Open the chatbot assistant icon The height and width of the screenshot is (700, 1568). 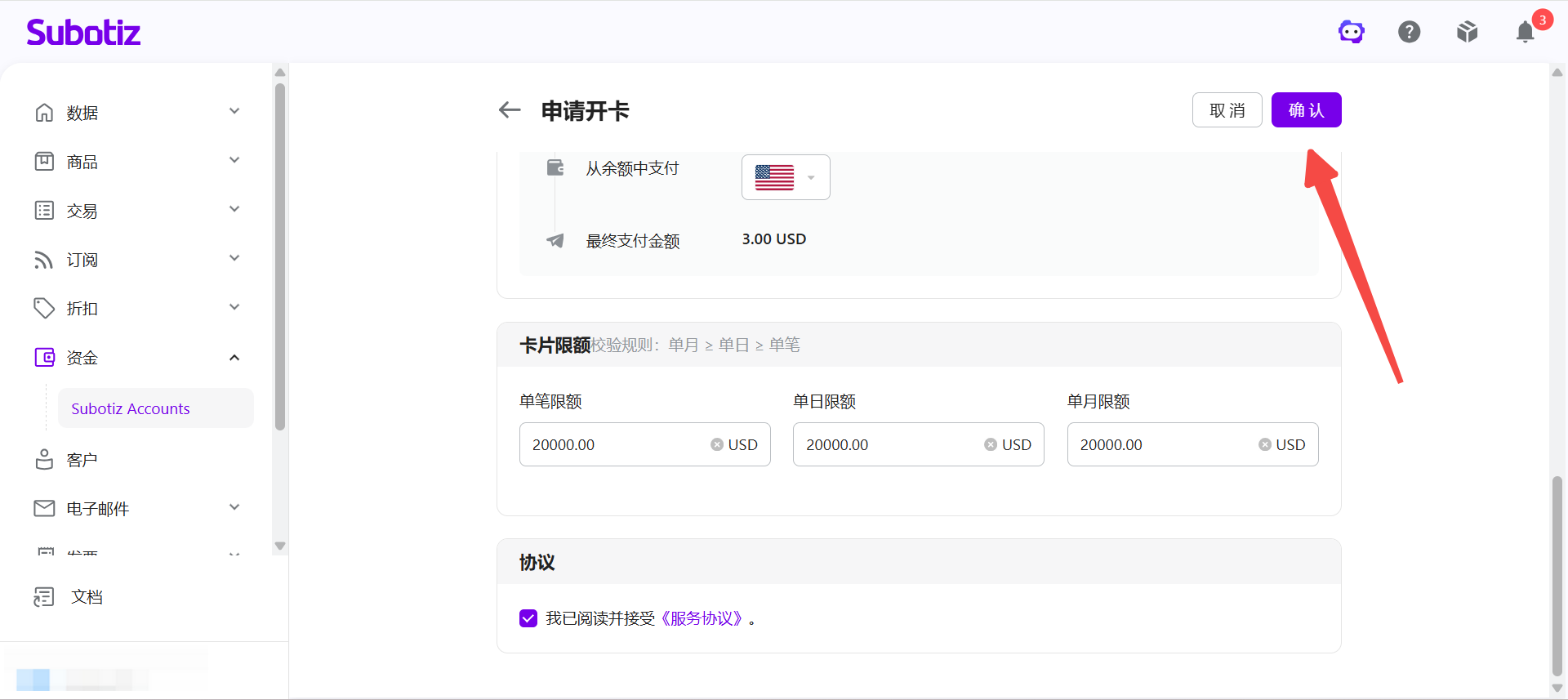1352,32
